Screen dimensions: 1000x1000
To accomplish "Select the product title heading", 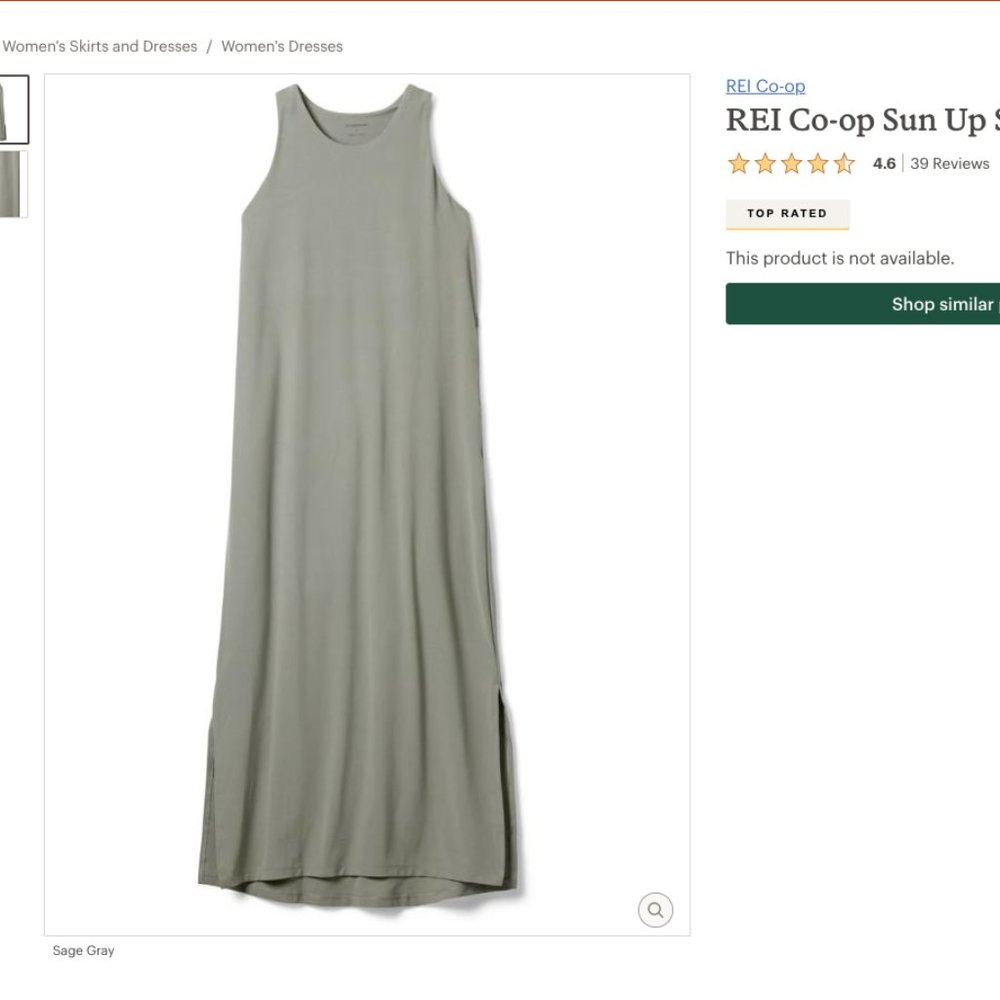I will [860, 120].
